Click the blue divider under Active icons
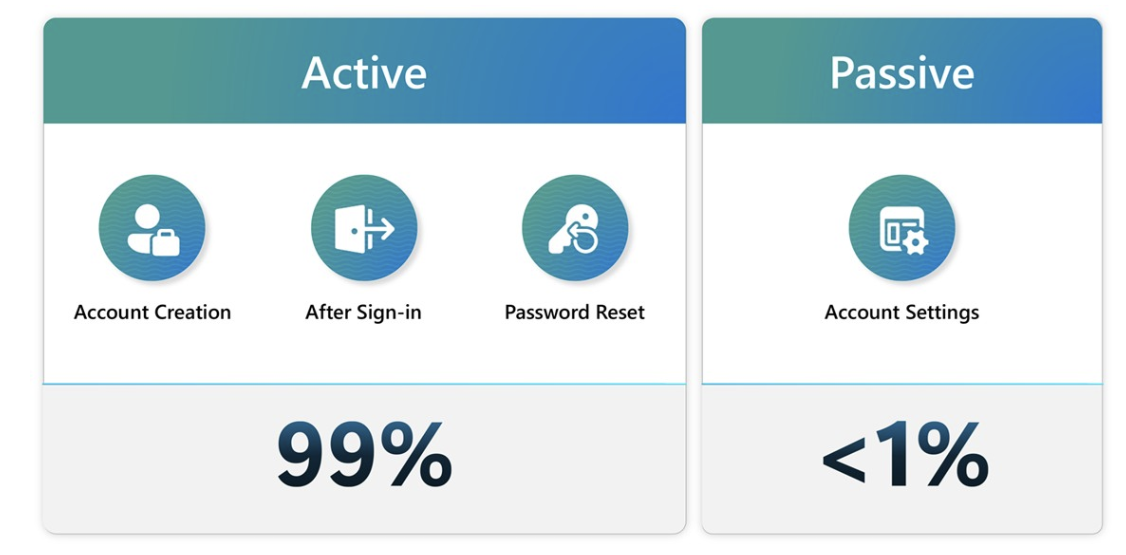This screenshot has height=555, width=1126. pos(365,384)
